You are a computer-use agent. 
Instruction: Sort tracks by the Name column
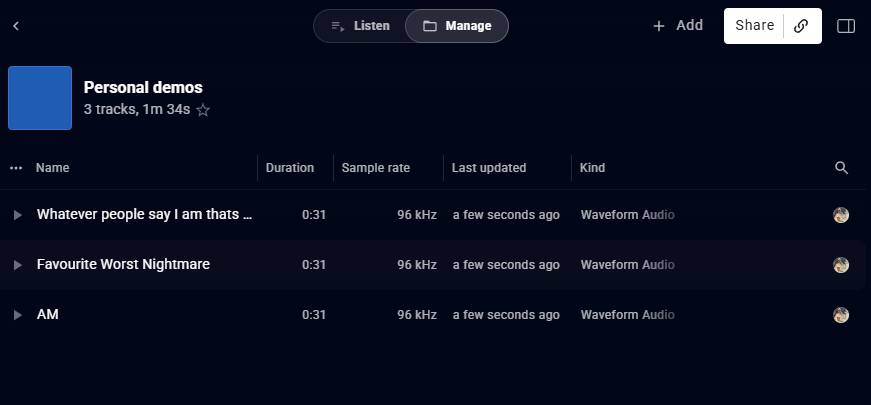(53, 168)
